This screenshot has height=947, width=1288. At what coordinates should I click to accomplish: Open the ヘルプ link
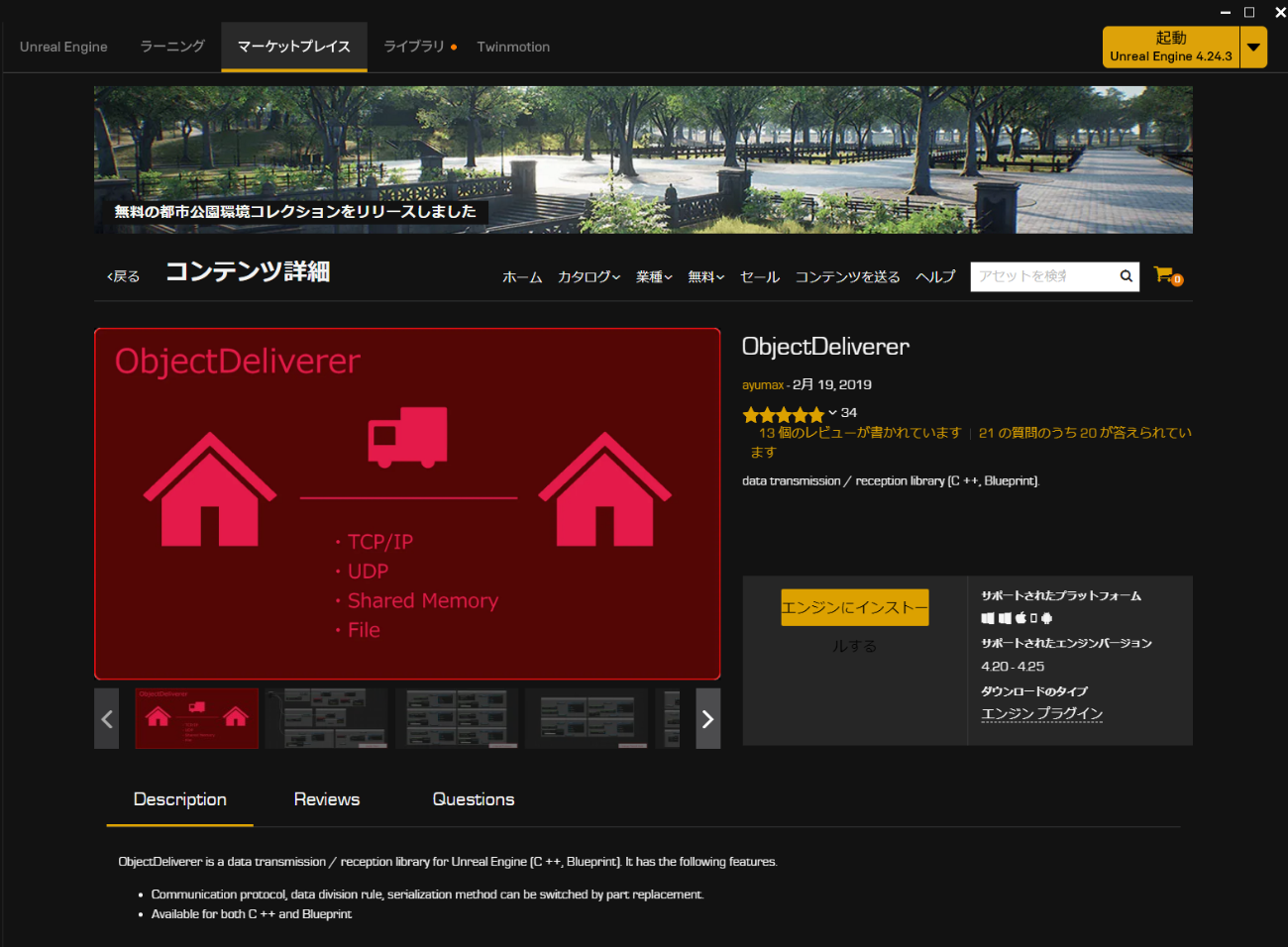[935, 276]
